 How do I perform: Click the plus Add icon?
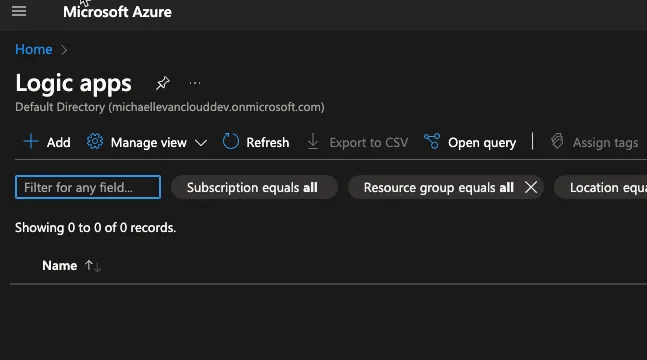31,142
